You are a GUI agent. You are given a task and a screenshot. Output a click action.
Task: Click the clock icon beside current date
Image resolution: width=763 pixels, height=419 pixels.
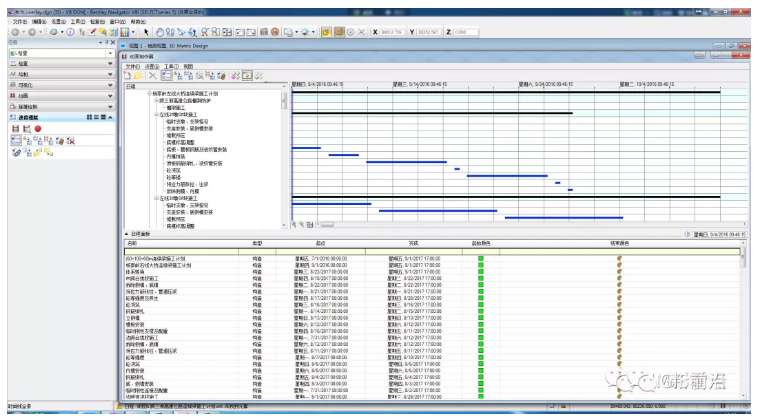click(687, 234)
